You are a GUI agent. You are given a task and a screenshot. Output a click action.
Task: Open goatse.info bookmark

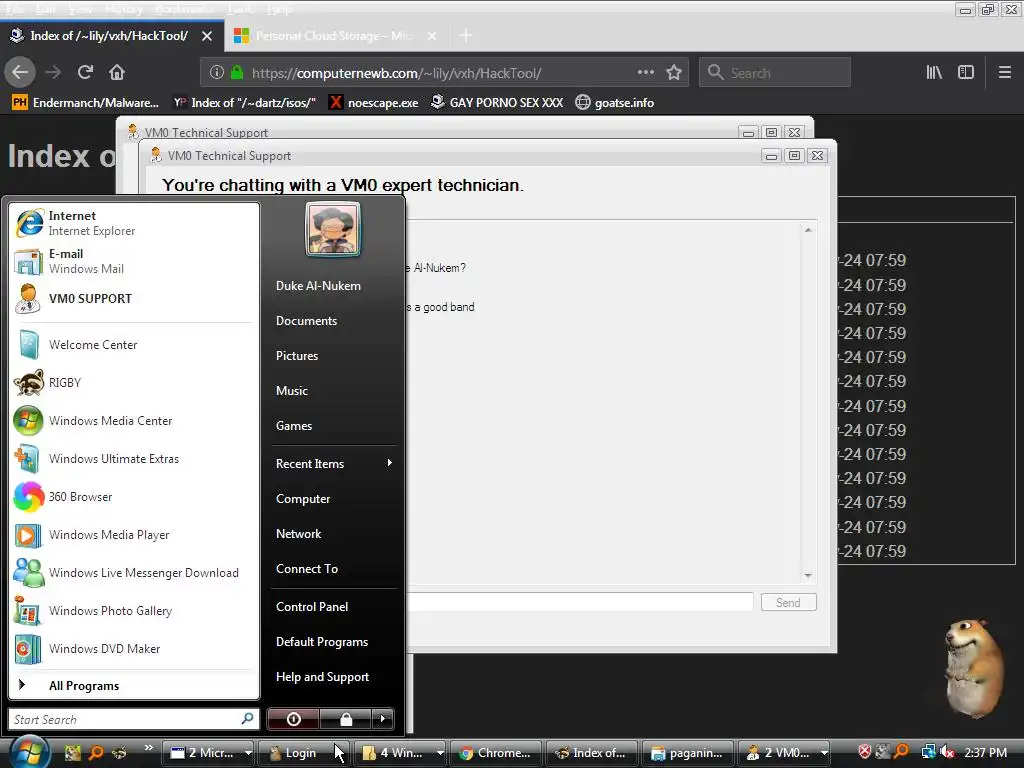point(615,103)
